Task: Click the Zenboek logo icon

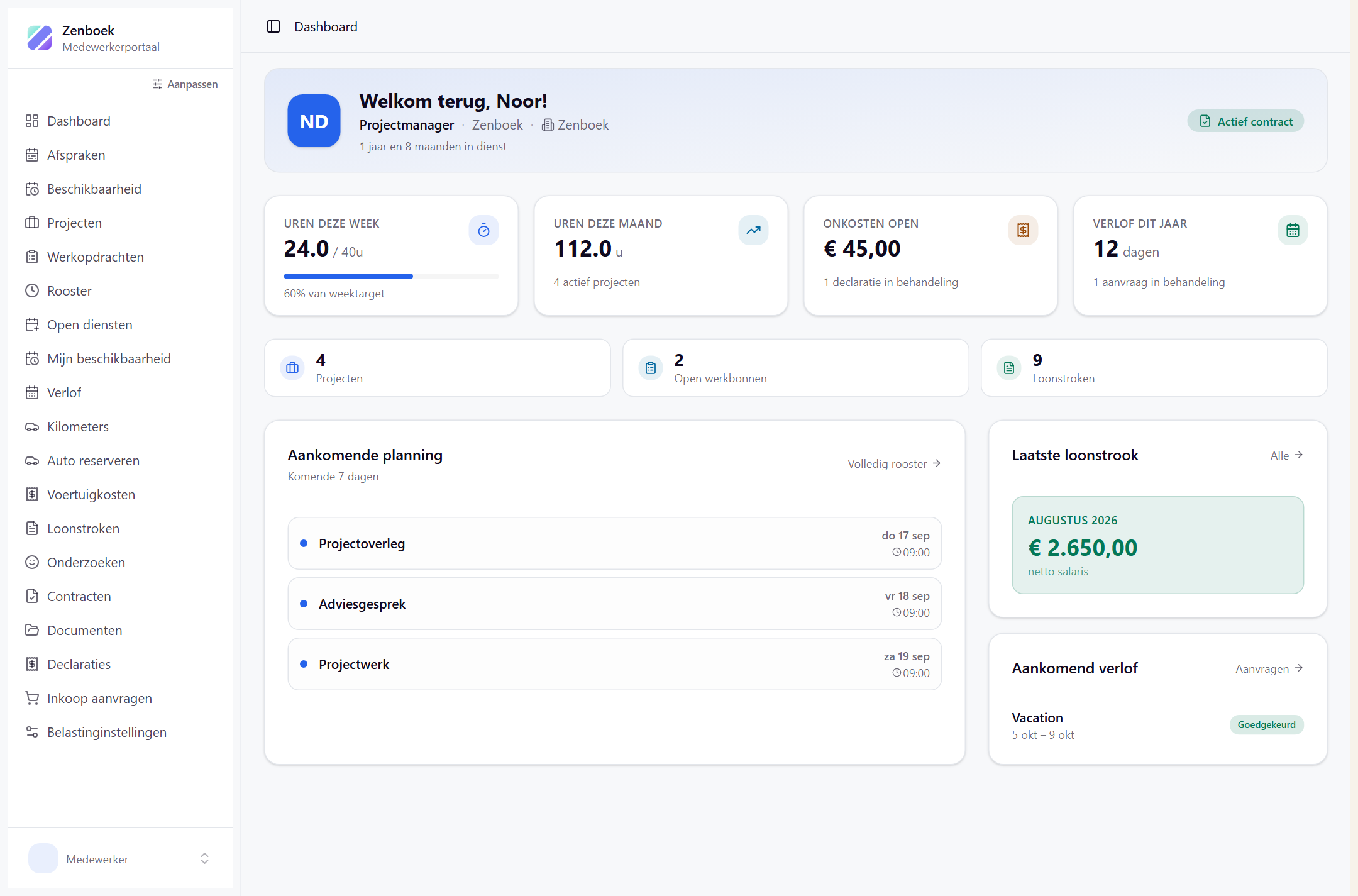Action: coord(40,38)
